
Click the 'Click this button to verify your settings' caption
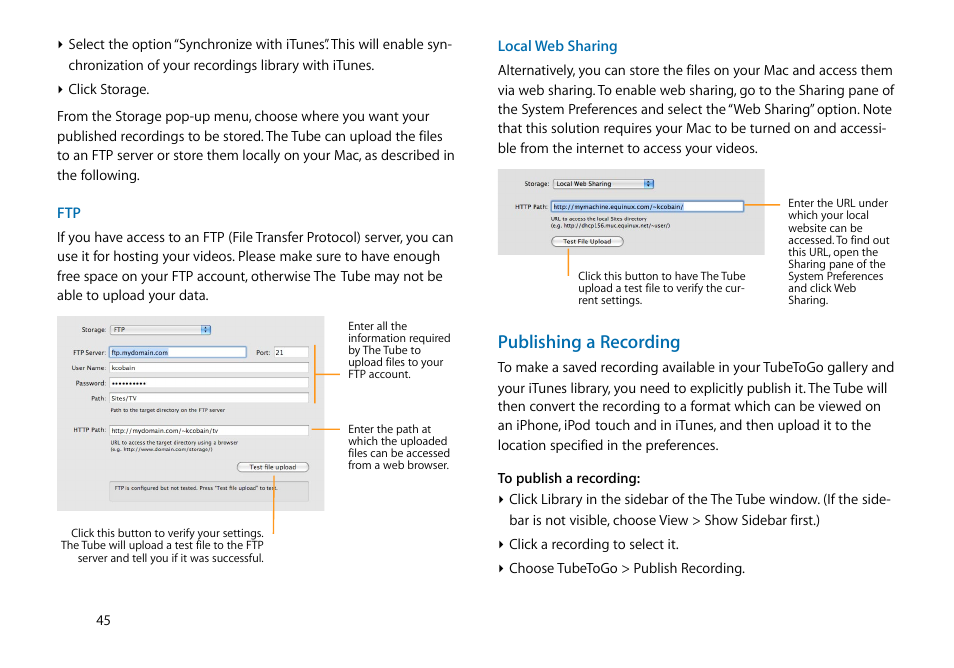[162, 546]
